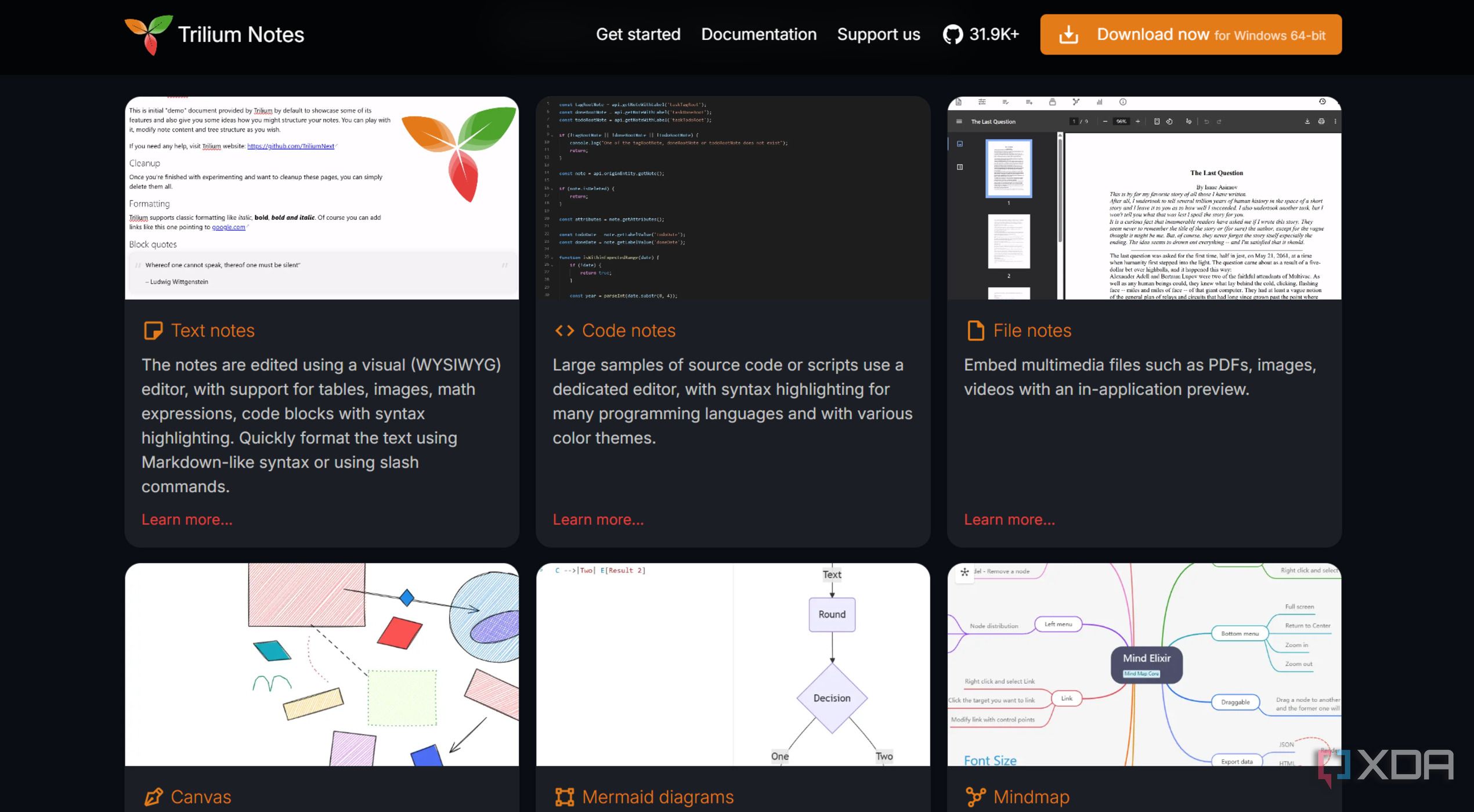Click the Text notes heading
Viewport: 1474px width, 812px height.
(x=212, y=331)
